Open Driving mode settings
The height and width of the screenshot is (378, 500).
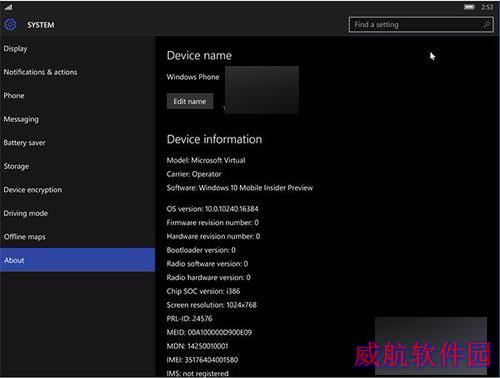tap(77, 213)
